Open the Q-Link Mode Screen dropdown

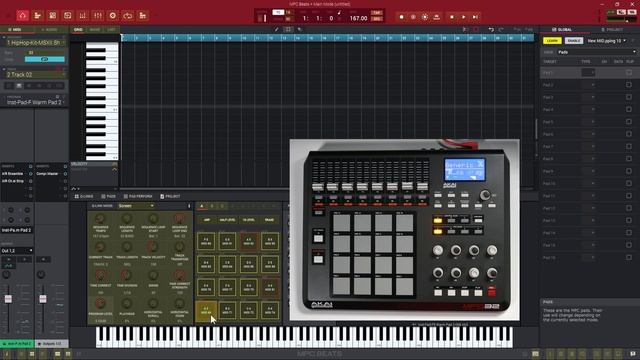tap(136, 206)
